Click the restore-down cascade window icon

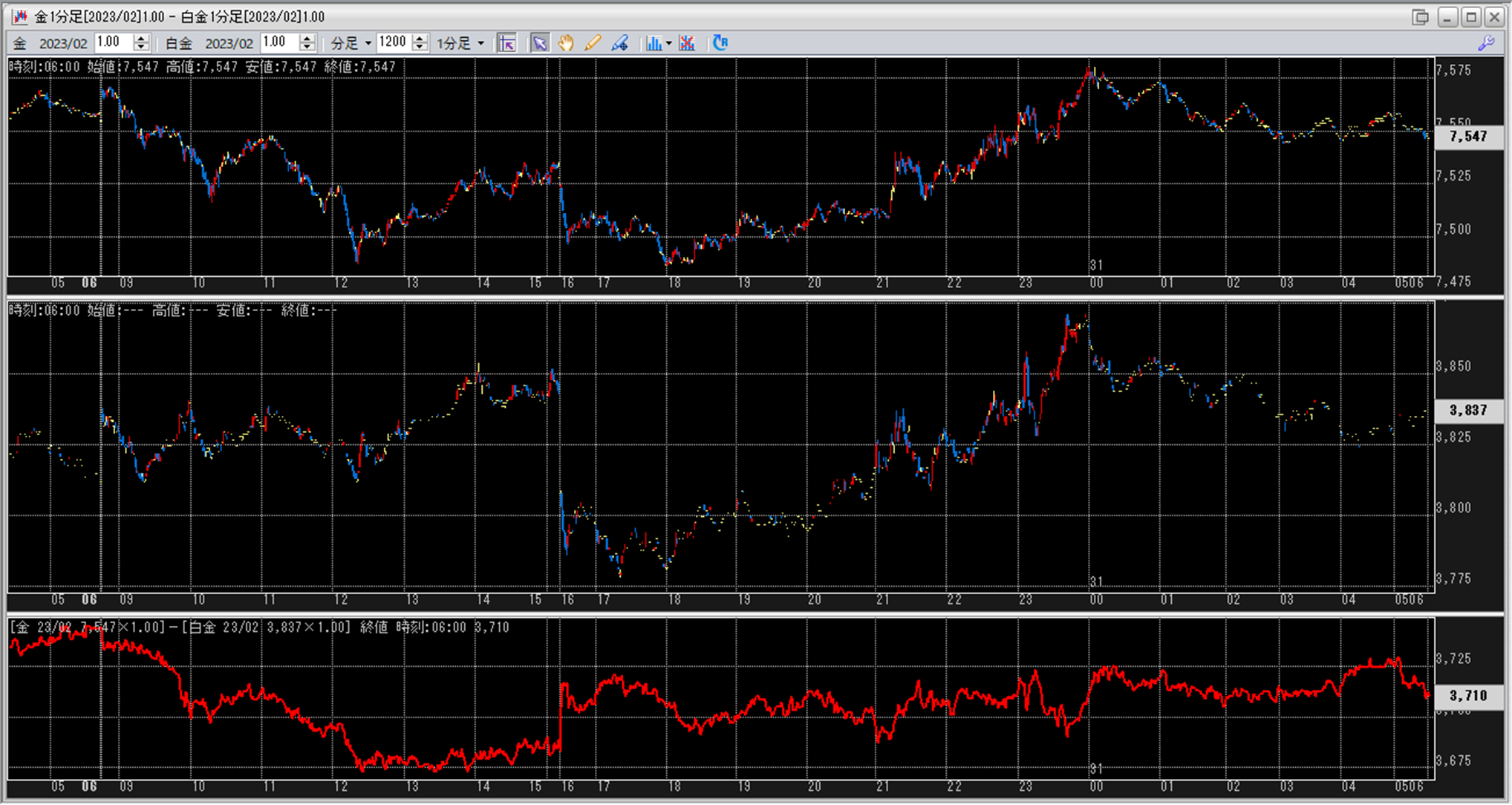[1420, 16]
